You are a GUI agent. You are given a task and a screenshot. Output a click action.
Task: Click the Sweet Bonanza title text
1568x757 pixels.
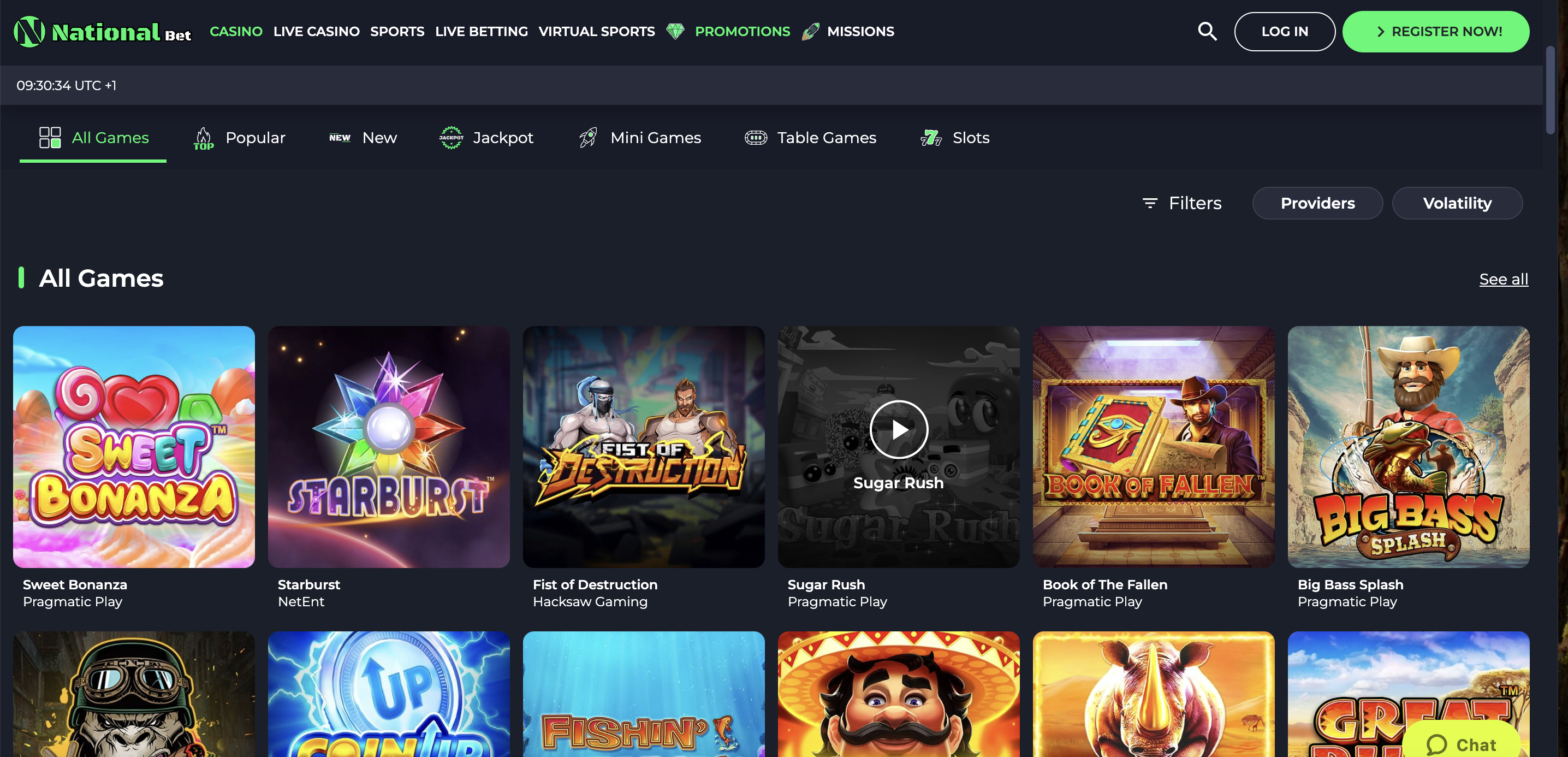pos(75,584)
